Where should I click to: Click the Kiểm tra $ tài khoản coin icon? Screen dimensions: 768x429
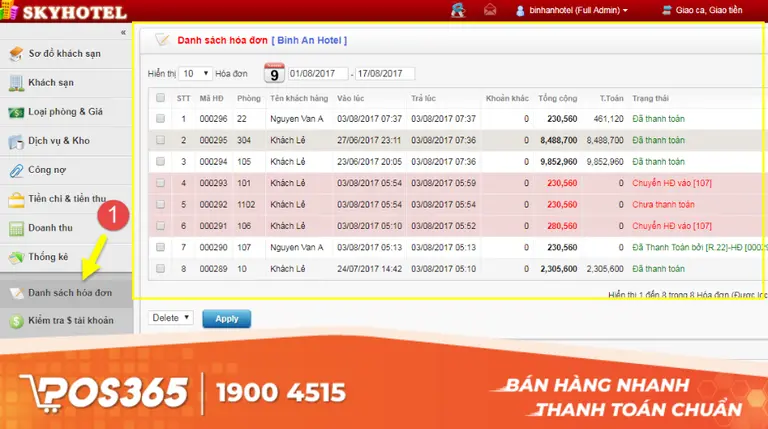click(16, 321)
